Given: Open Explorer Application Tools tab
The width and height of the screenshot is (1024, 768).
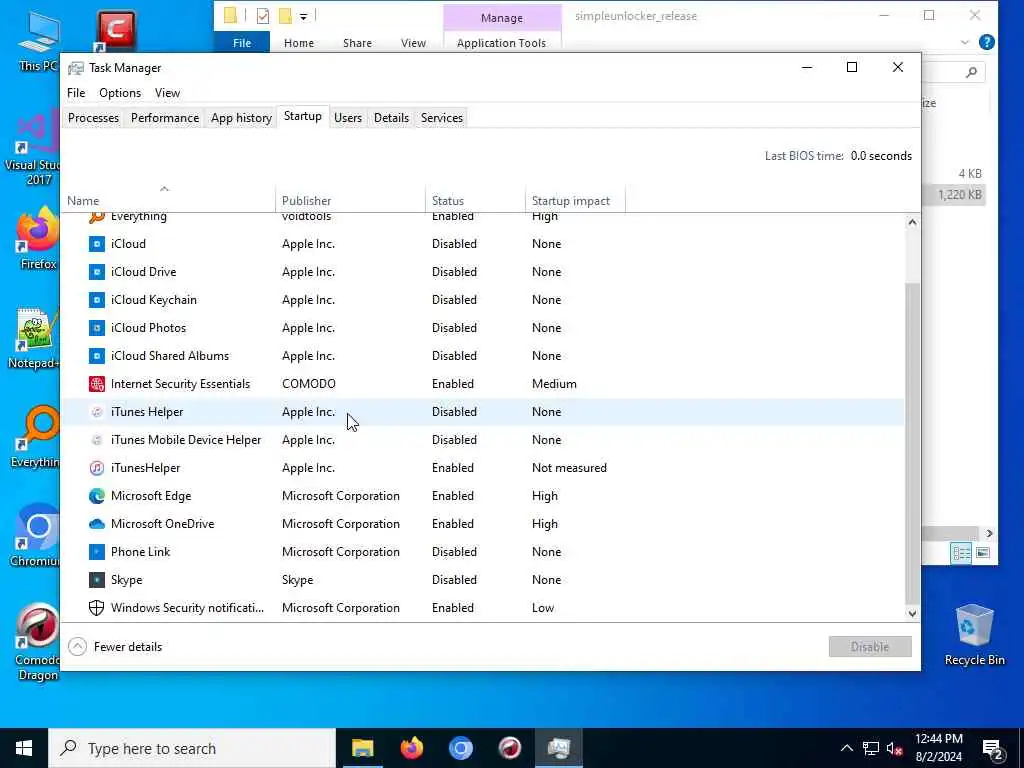Looking at the screenshot, I should [x=501, y=43].
